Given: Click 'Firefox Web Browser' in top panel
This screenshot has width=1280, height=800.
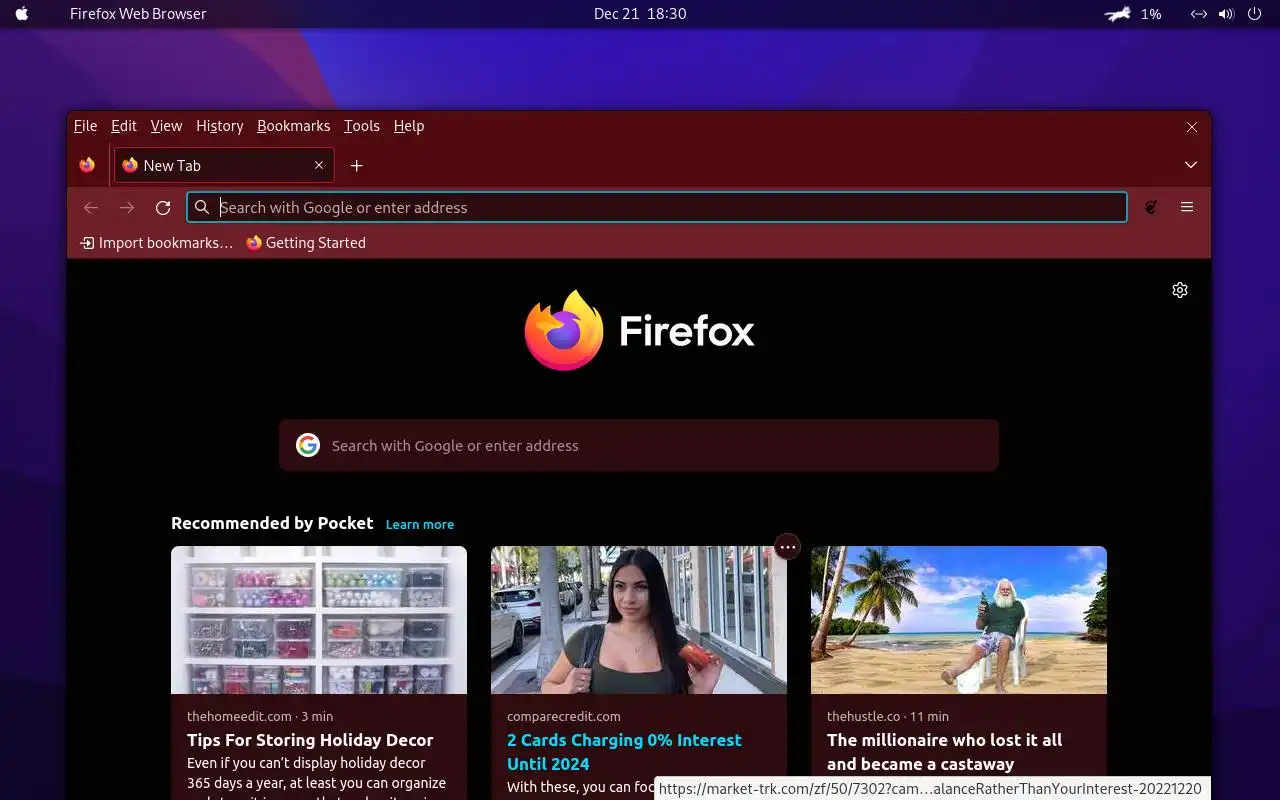Looking at the screenshot, I should 138,14.
